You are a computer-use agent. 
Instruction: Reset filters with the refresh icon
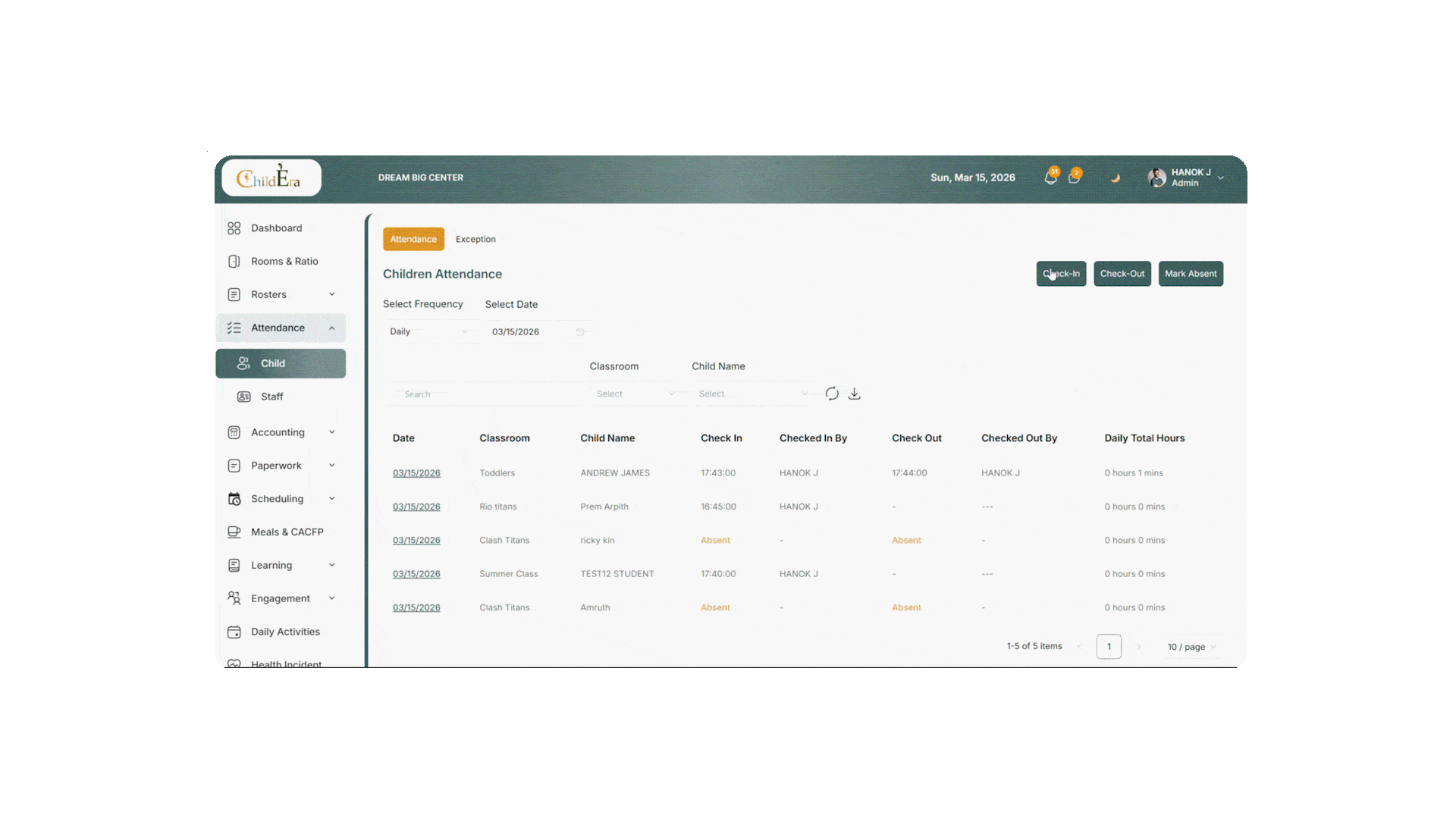click(832, 394)
